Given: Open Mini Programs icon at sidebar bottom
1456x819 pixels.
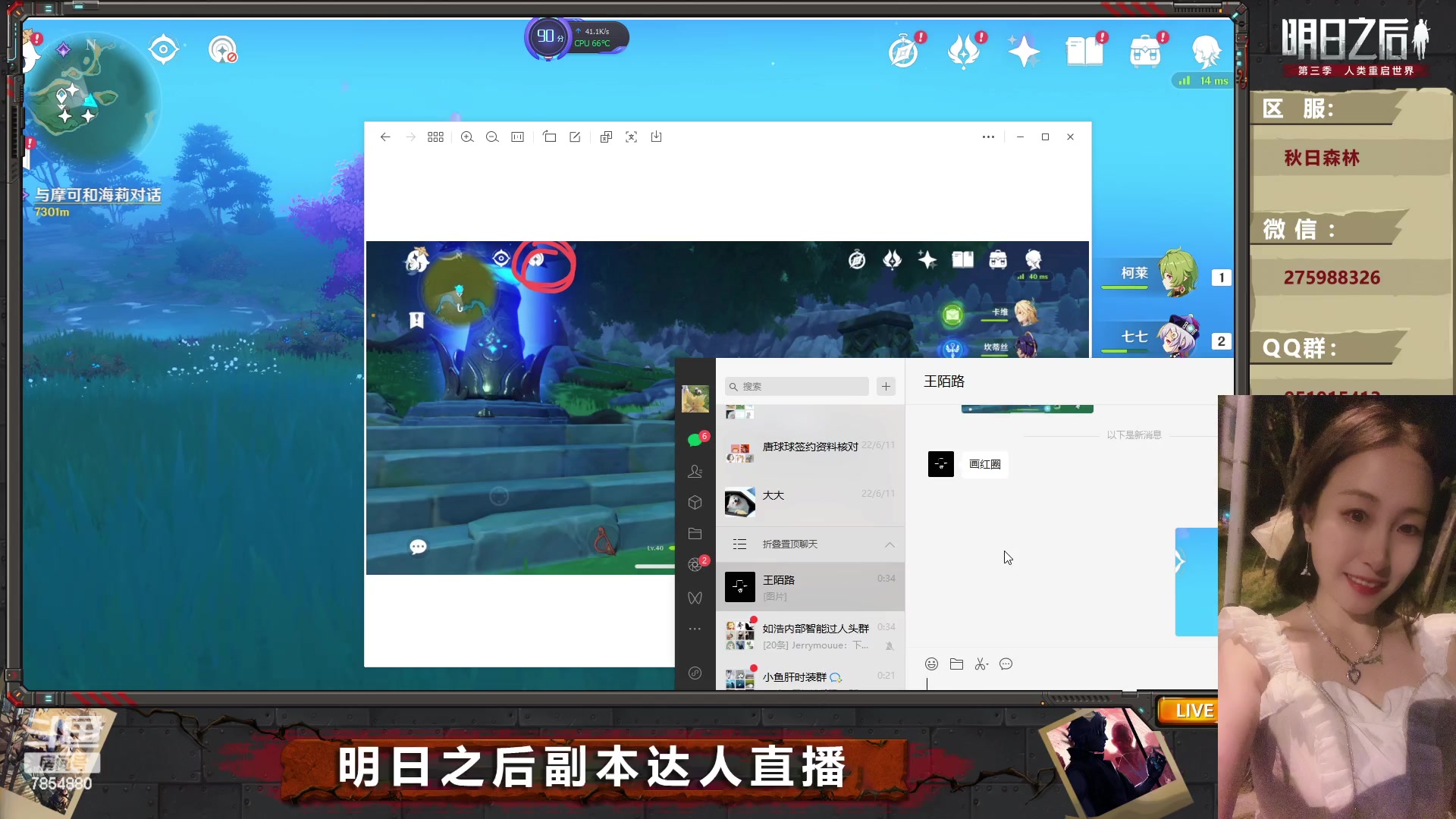Looking at the screenshot, I should (x=695, y=673).
